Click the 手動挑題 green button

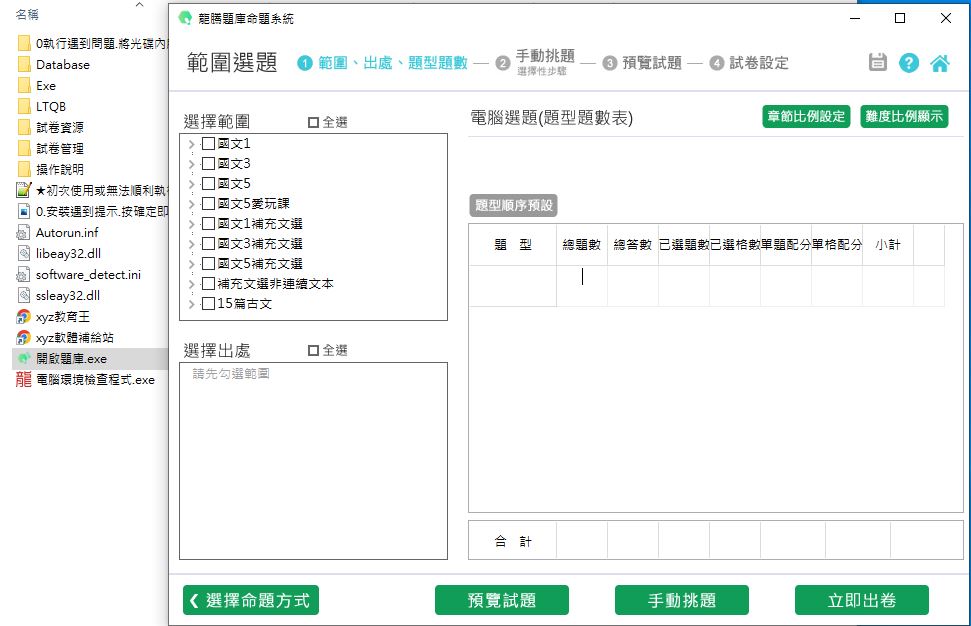click(x=682, y=600)
